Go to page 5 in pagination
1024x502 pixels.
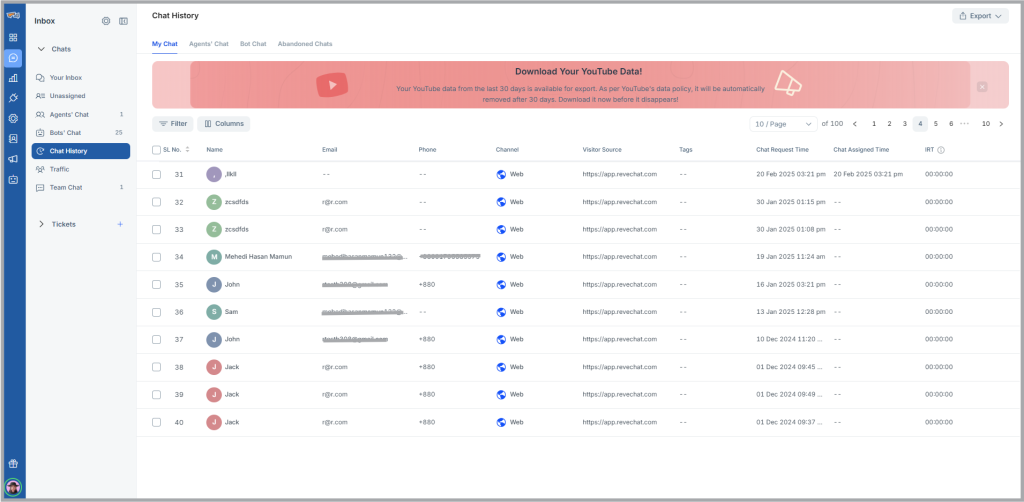coord(936,124)
